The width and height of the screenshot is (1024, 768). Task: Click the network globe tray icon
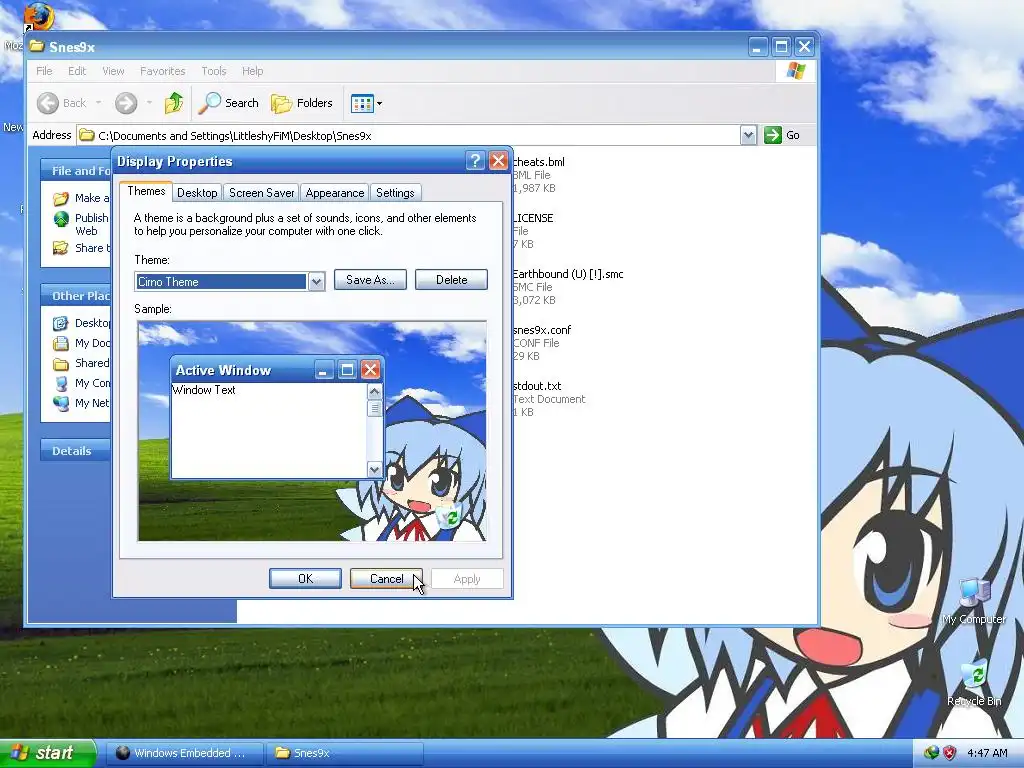click(932, 753)
